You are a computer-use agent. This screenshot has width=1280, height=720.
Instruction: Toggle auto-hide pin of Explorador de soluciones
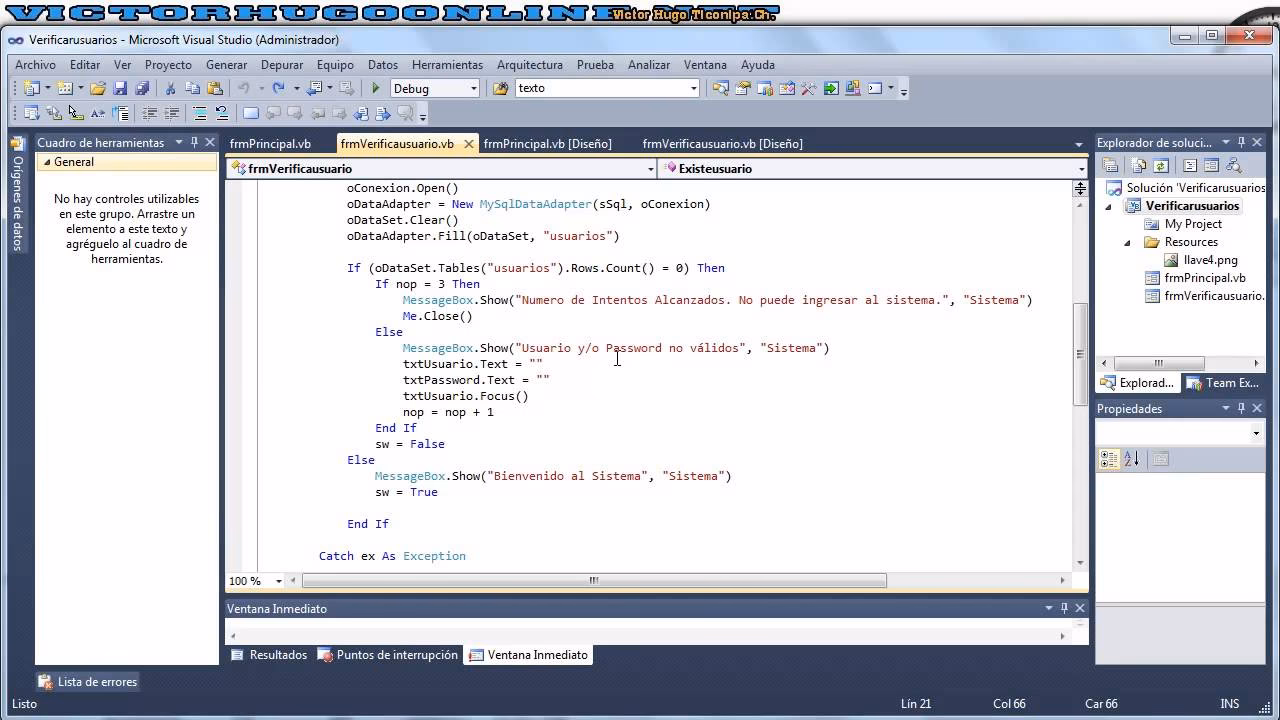click(x=1241, y=143)
